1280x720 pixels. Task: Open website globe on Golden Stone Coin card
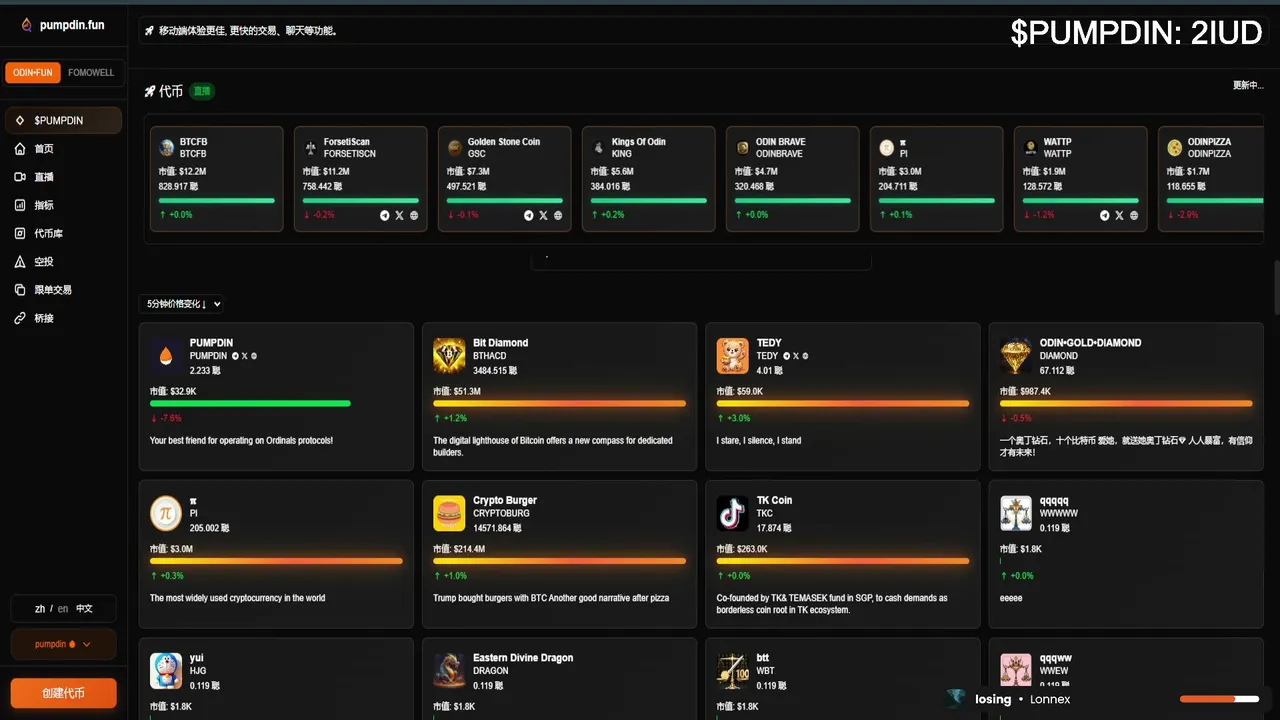(x=558, y=215)
